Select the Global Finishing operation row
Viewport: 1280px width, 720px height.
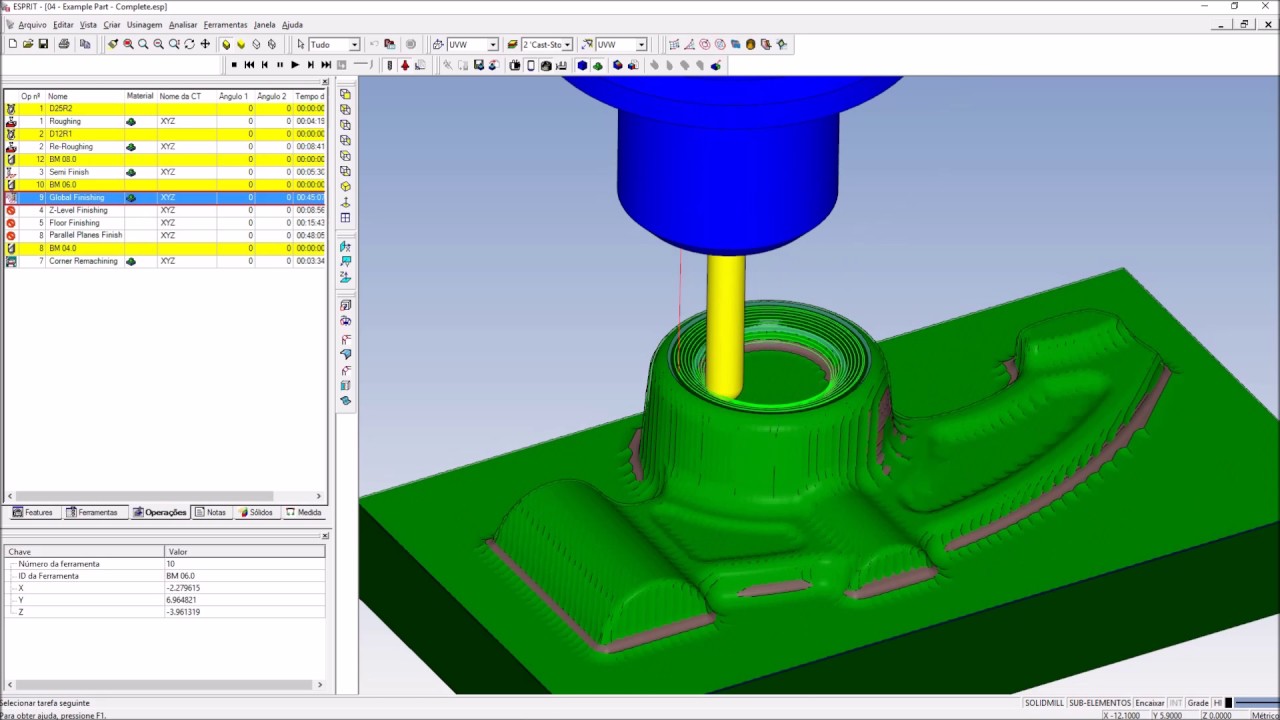[165, 197]
